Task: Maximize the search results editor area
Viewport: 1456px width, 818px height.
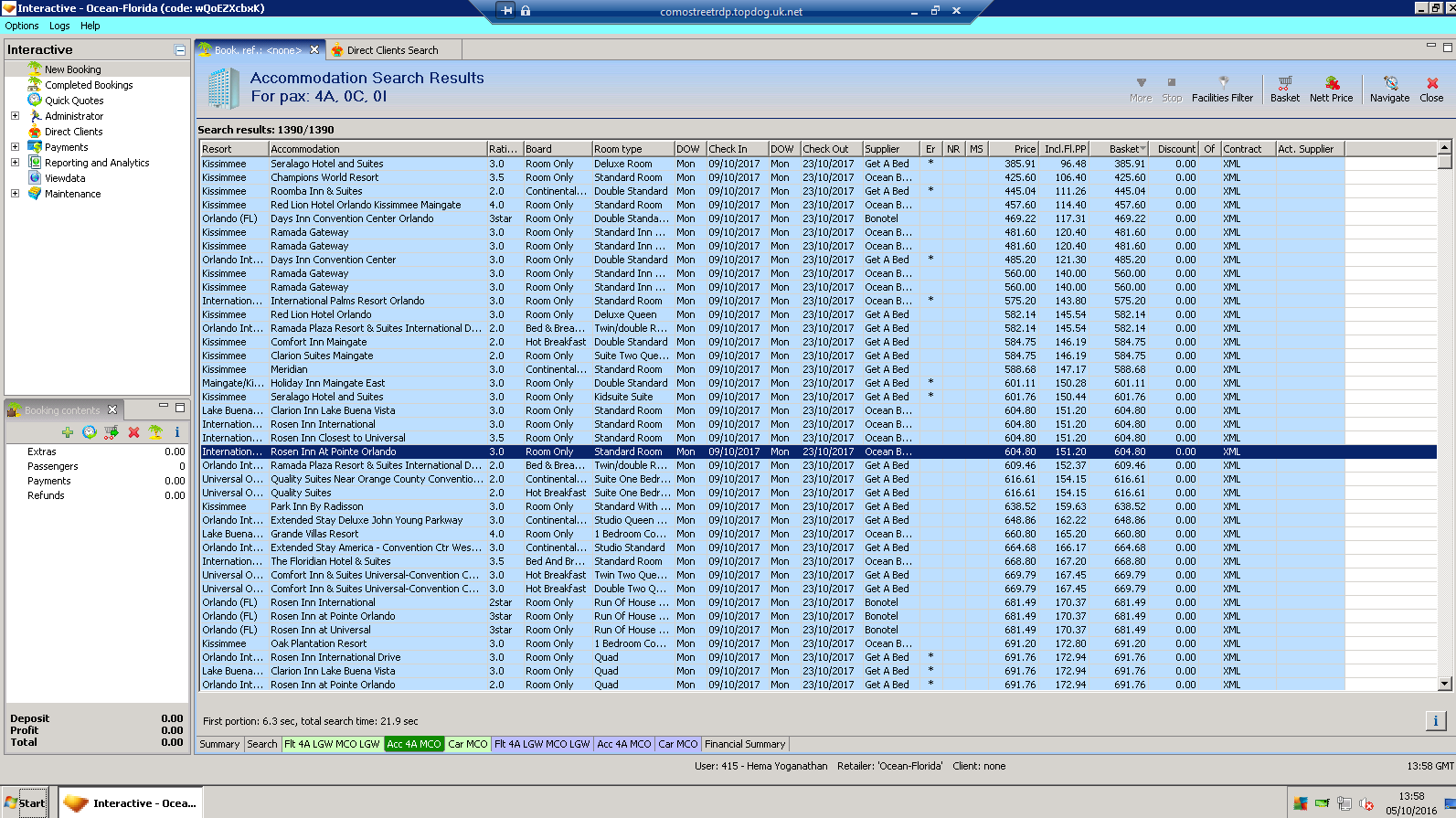Action: (1447, 47)
